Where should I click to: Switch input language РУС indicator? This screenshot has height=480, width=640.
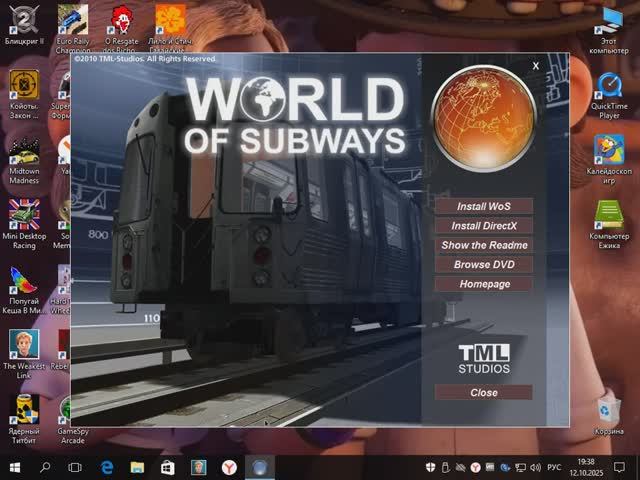point(554,467)
